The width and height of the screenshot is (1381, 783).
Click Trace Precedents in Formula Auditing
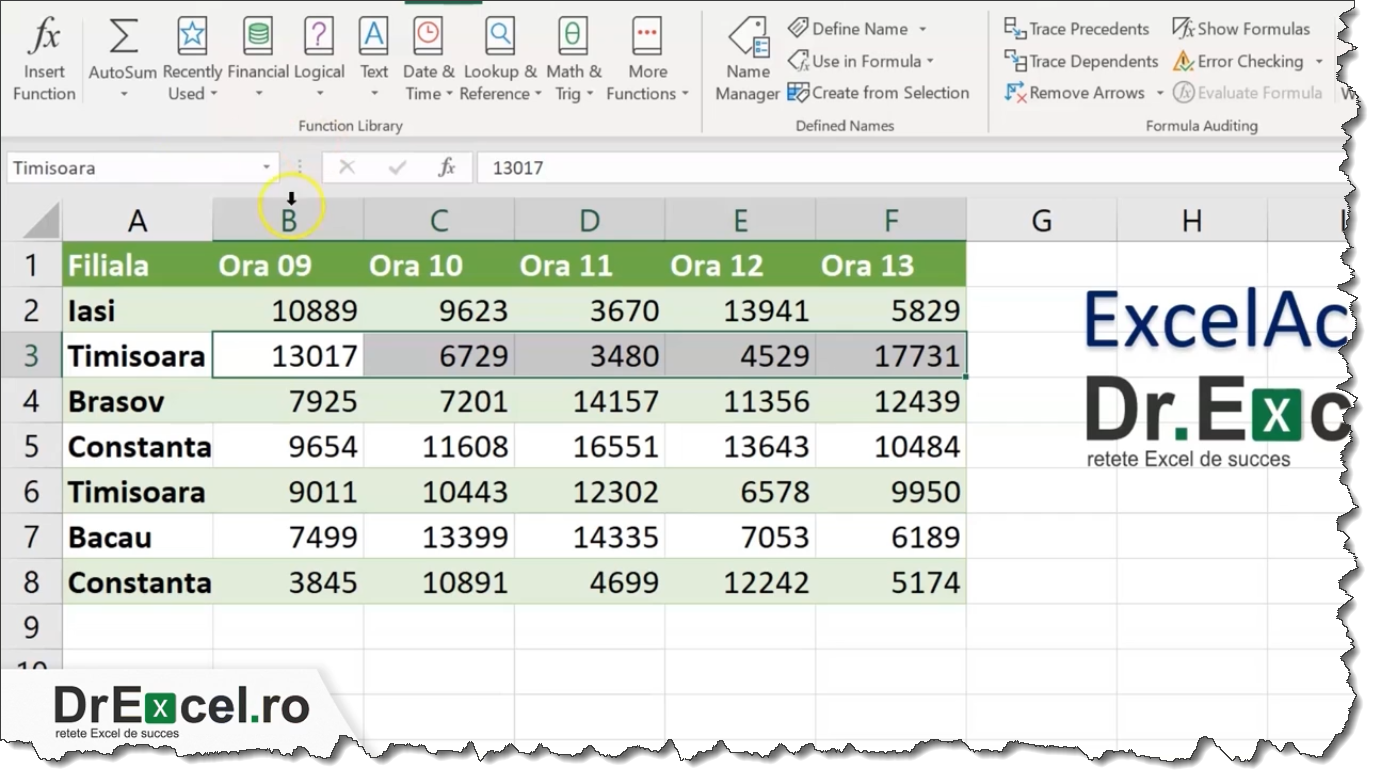click(1077, 29)
